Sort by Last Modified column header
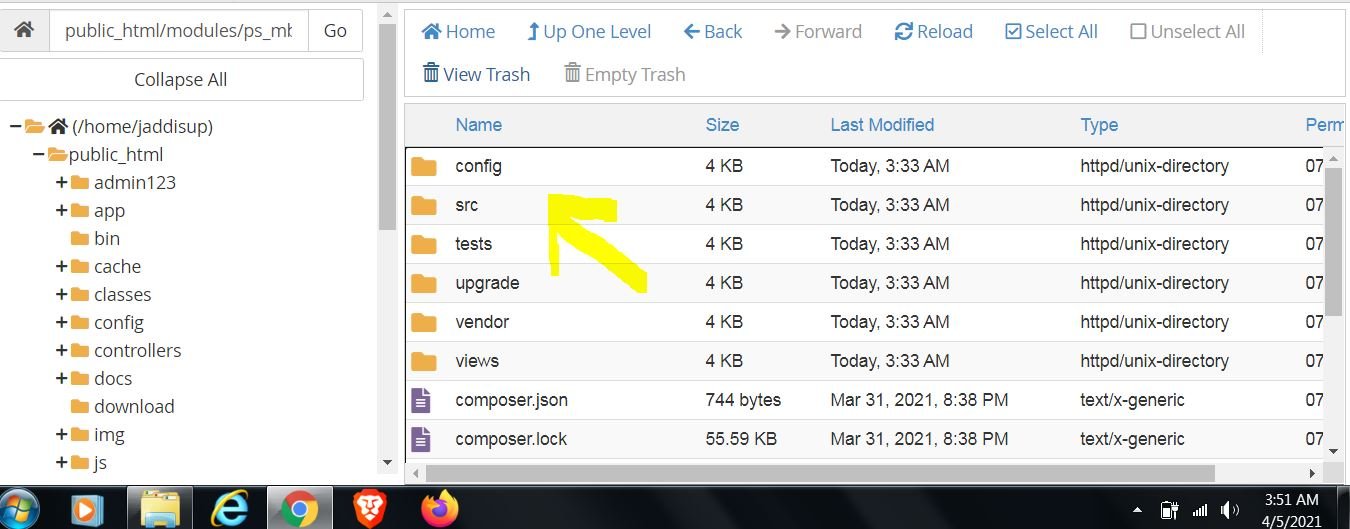The width and height of the screenshot is (1350, 529). pyautogui.click(x=881, y=125)
